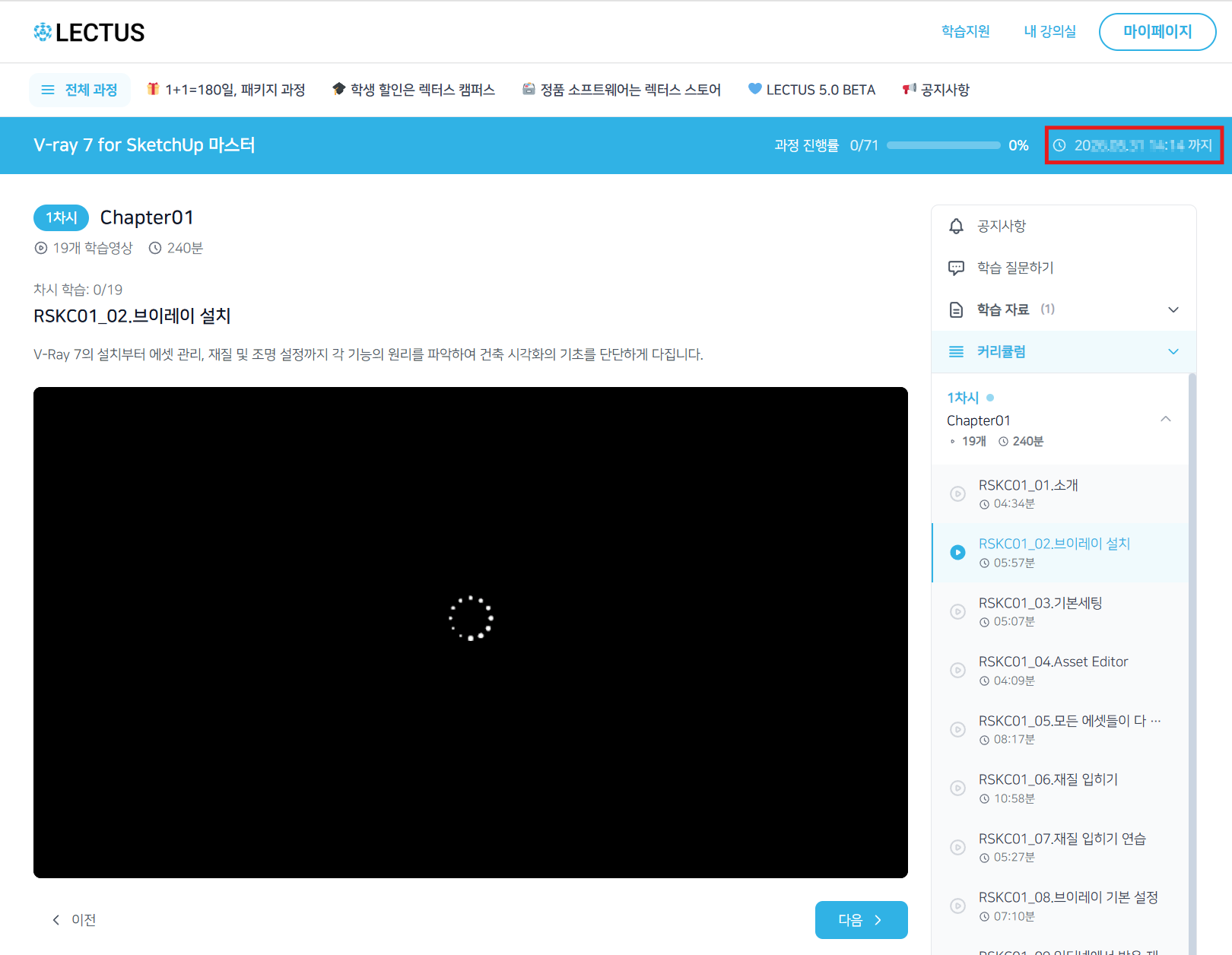
Task: Click the list icon beside 커리큘럼
Action: 957,351
